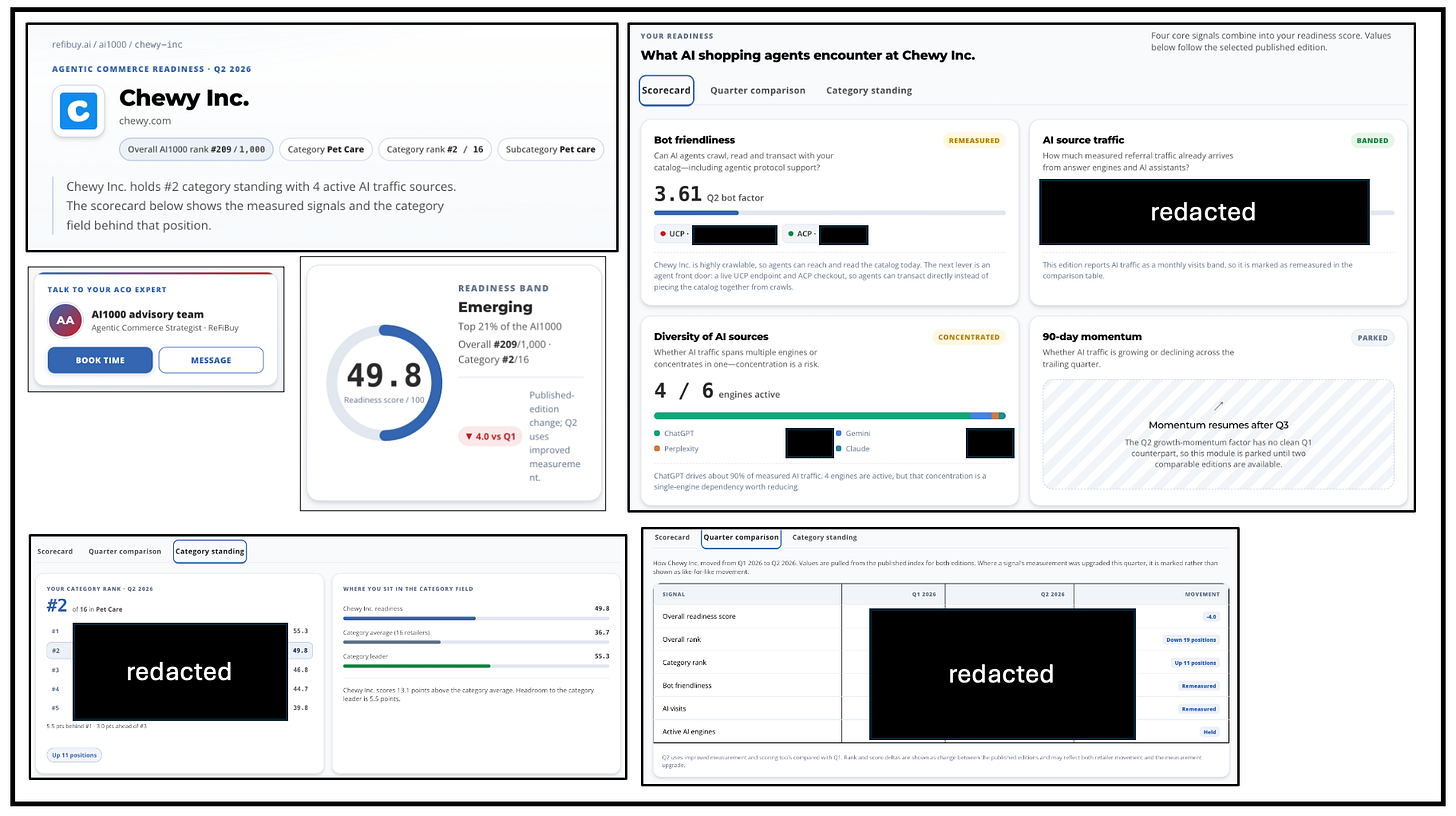
Task: Open the chewy.com link under the company name
Action: [145, 121]
